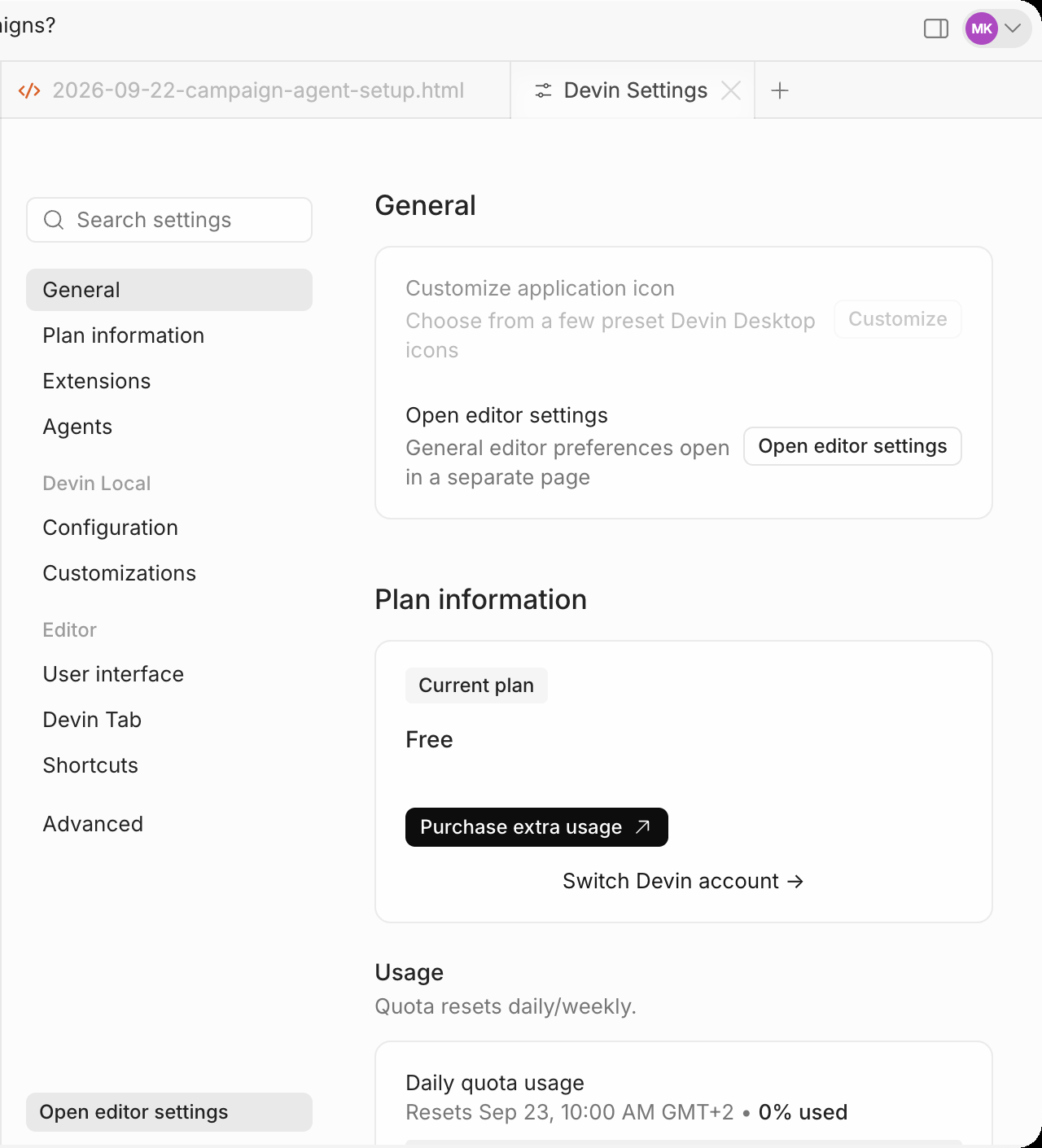Click the Devin Local section label
This screenshot has height=1148, width=1042.
(x=97, y=484)
